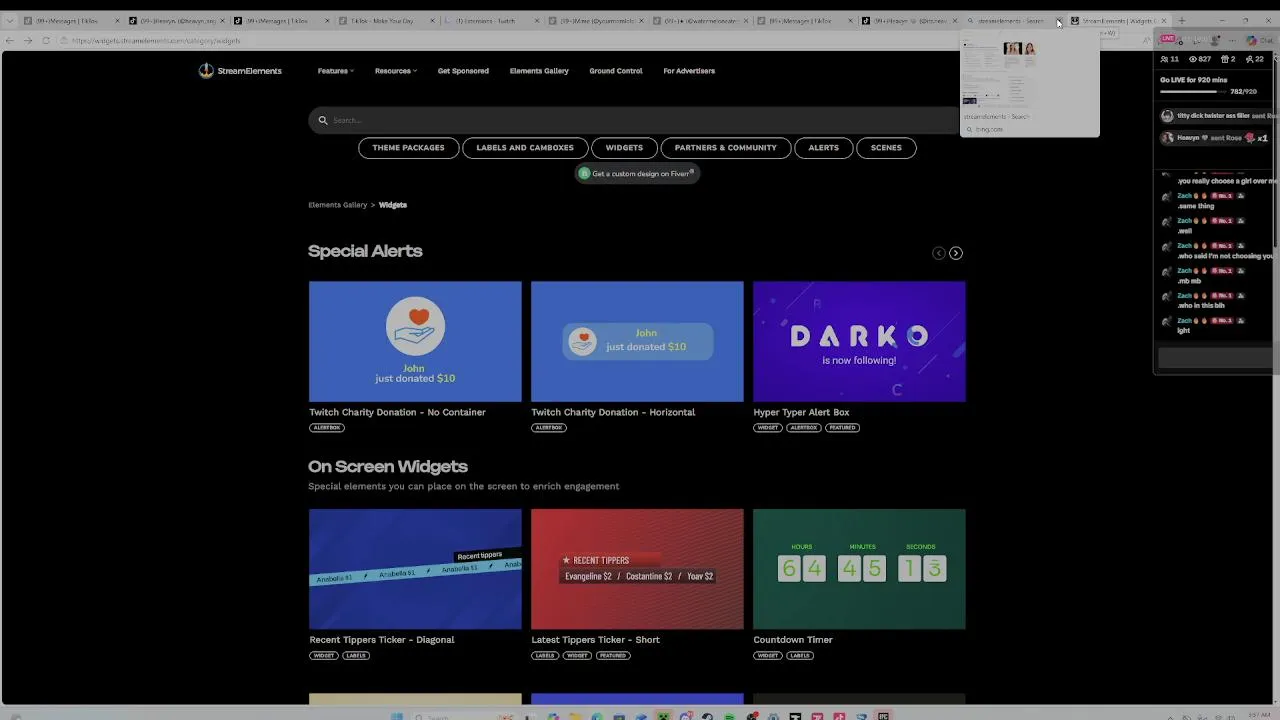The width and height of the screenshot is (1280, 720).
Task: Click WIDGET tag under Countdown Timer
Action: coord(767,656)
